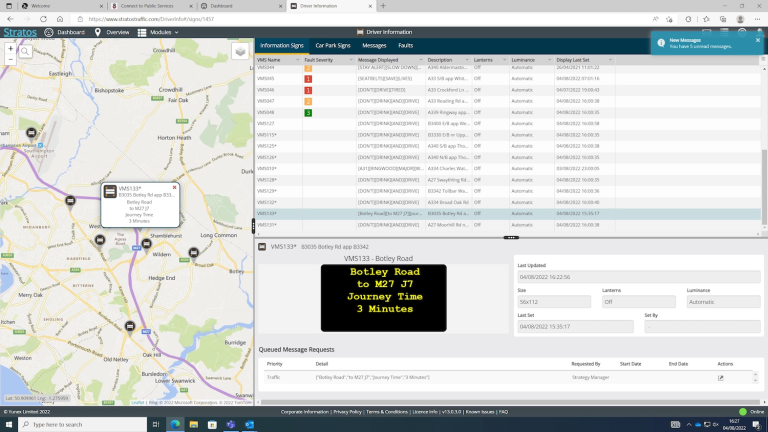Screen dimensions: 768x432
Task: Open the Faults tab
Action: pyautogui.click(x=406, y=46)
